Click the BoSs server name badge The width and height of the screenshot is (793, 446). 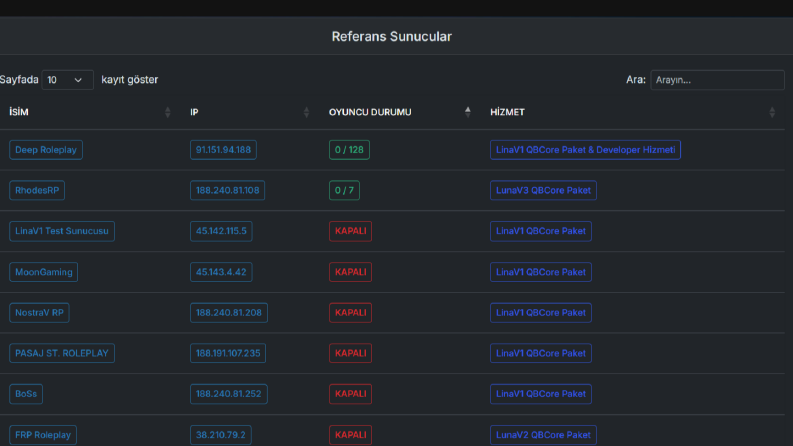[26, 394]
